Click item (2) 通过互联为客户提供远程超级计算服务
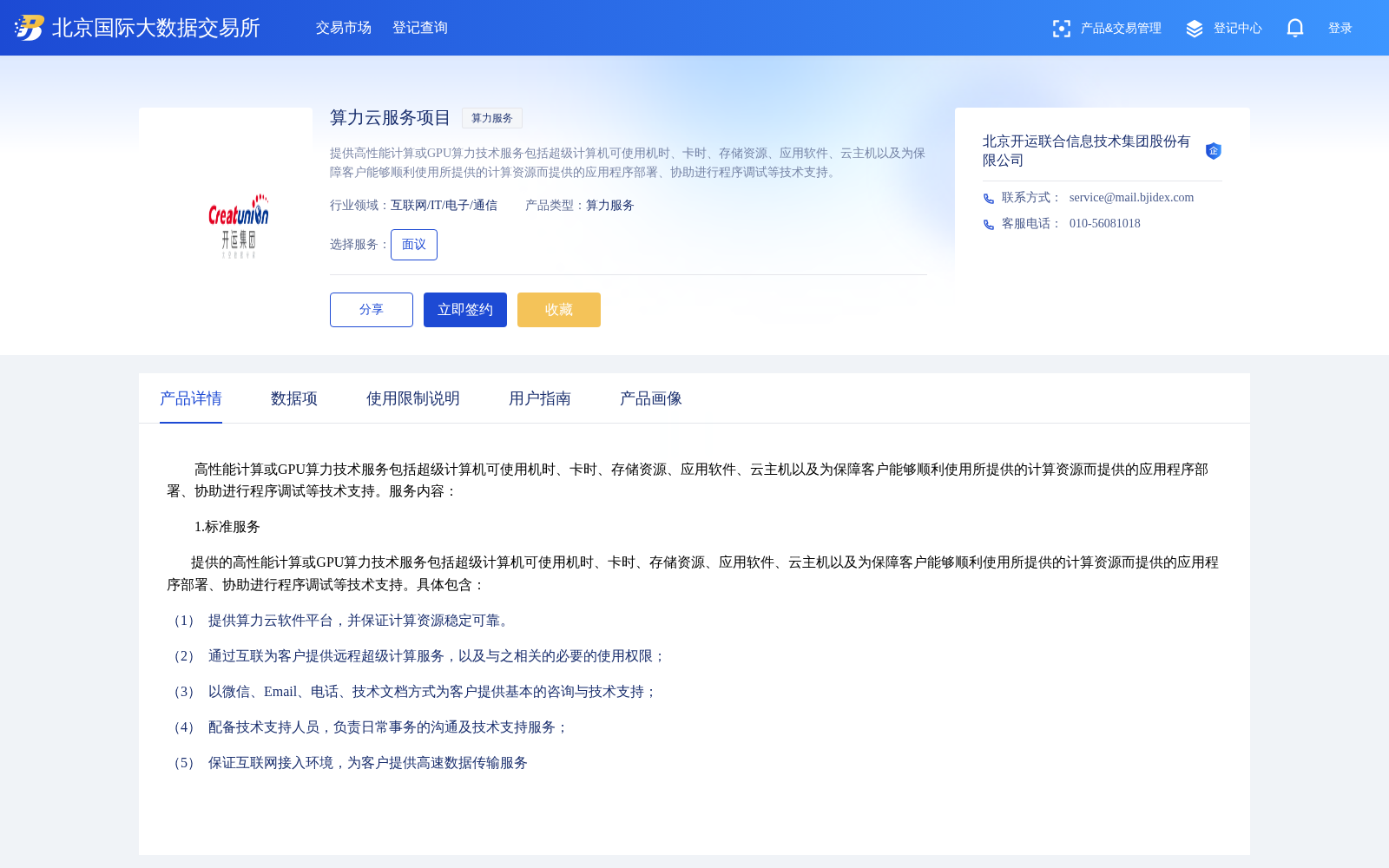Viewport: 1389px width, 868px height. [x=417, y=656]
